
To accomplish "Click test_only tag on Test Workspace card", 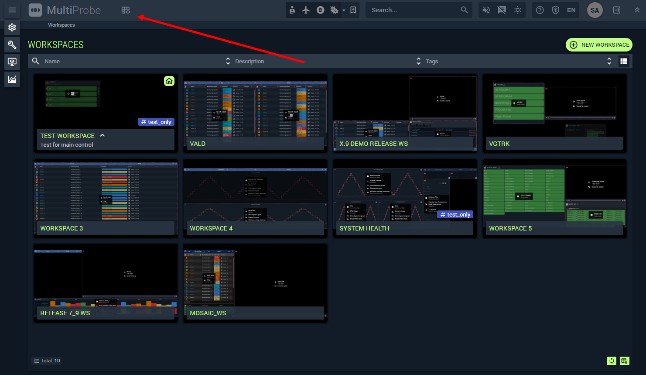I will 156,122.
